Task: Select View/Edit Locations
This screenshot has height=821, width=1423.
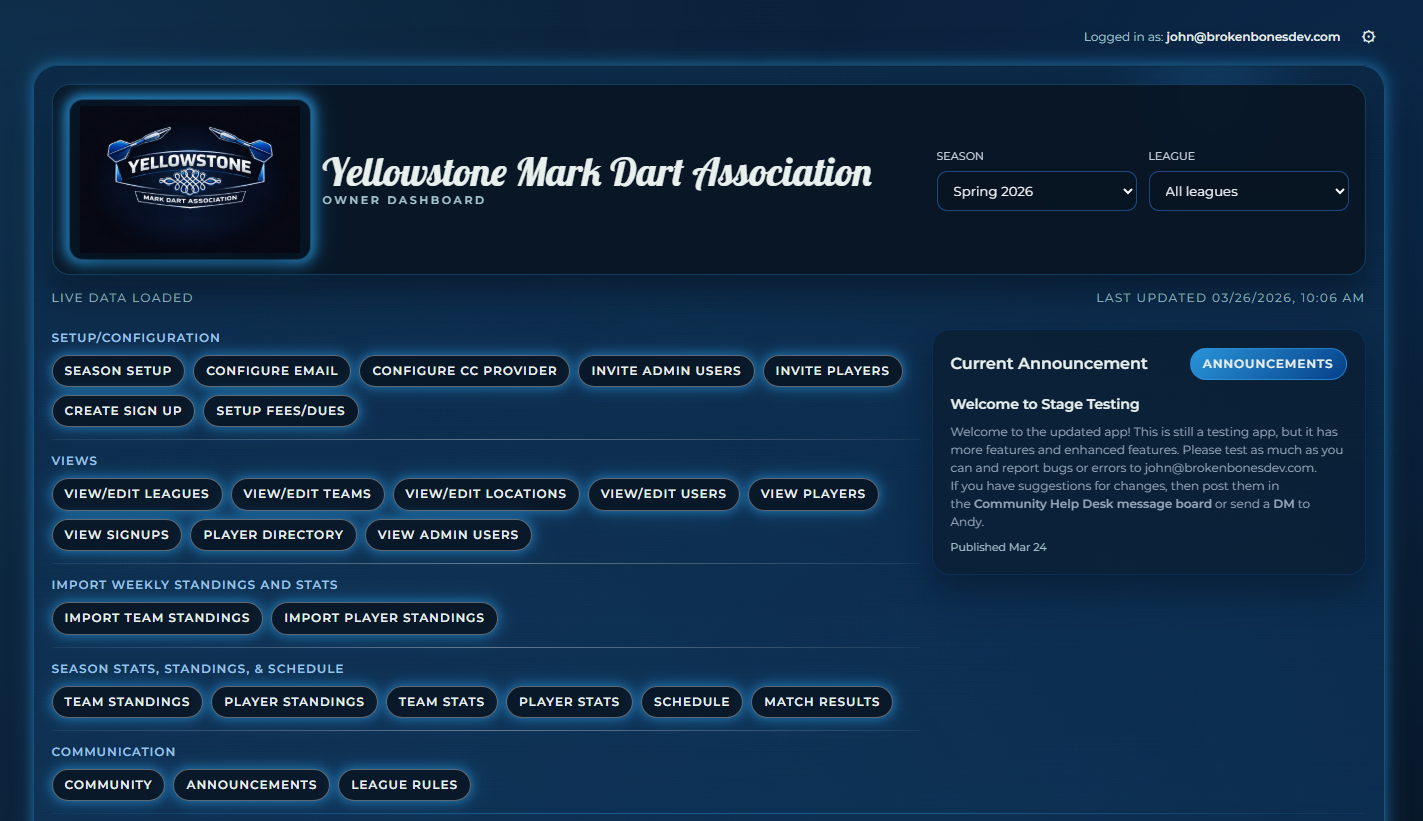Action: (x=486, y=494)
